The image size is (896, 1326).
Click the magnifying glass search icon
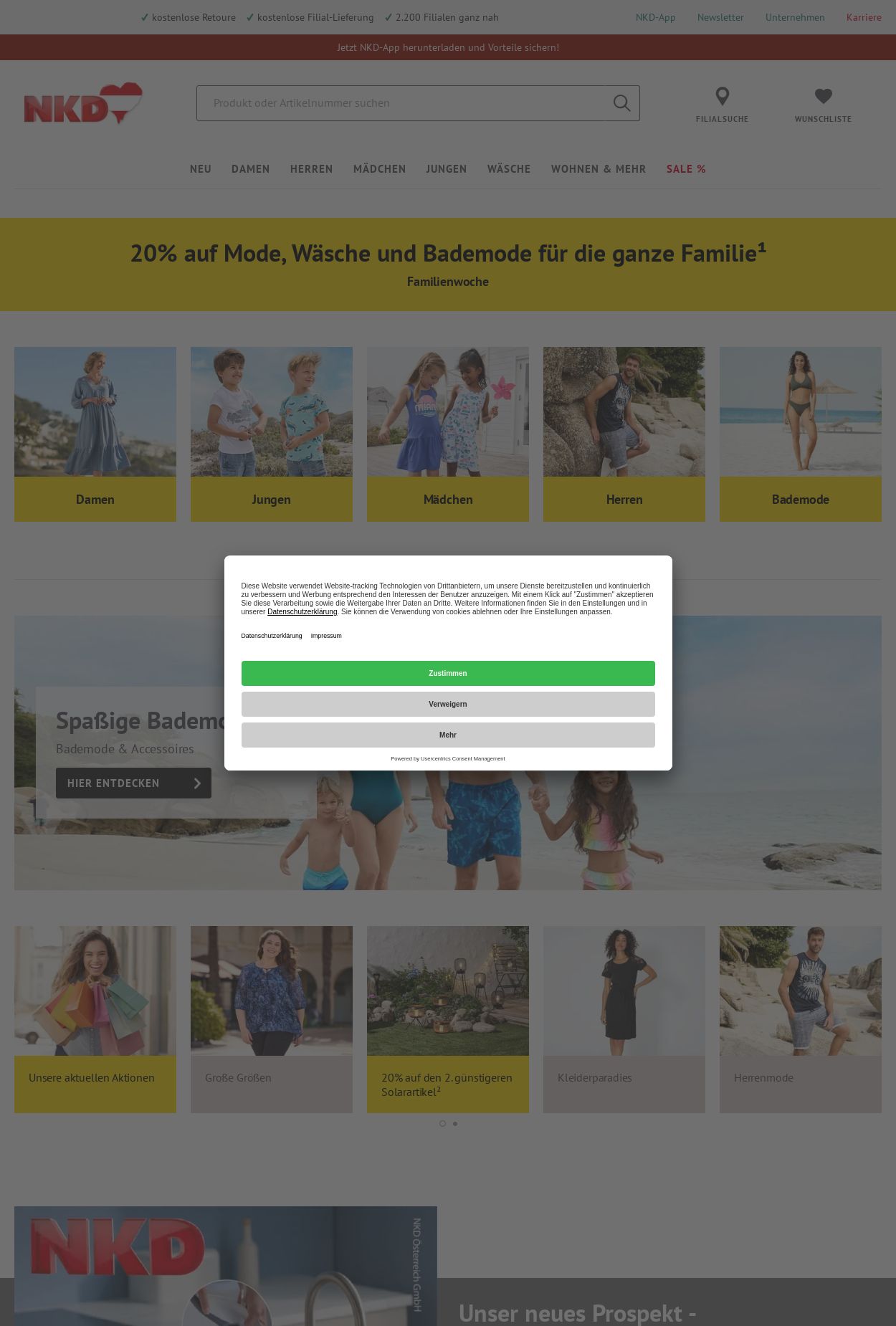621,103
